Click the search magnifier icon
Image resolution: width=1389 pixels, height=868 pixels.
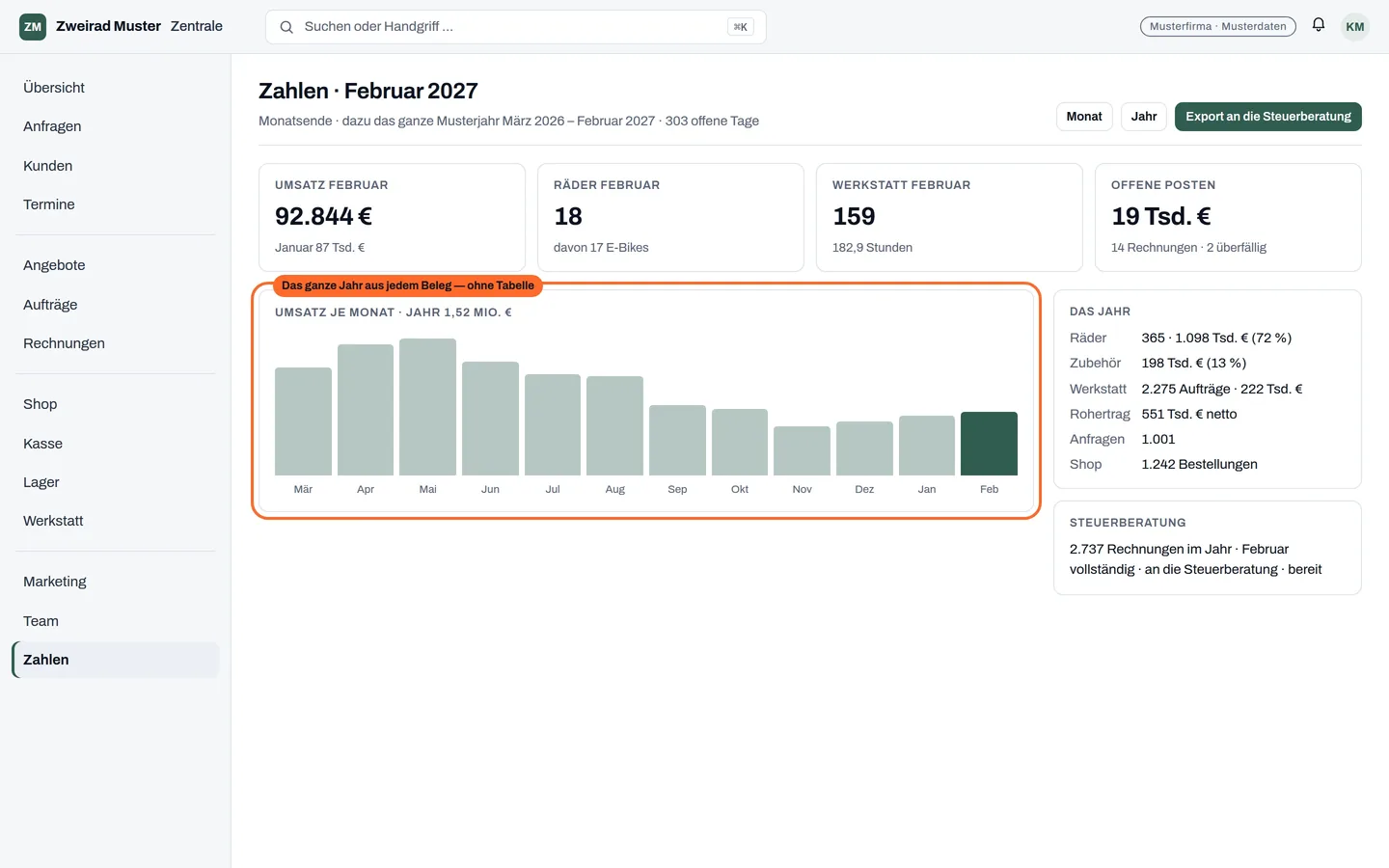click(x=286, y=27)
